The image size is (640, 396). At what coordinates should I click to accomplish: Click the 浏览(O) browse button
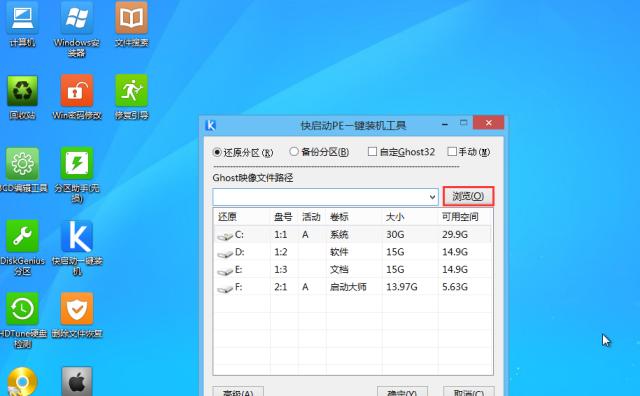[468, 196]
